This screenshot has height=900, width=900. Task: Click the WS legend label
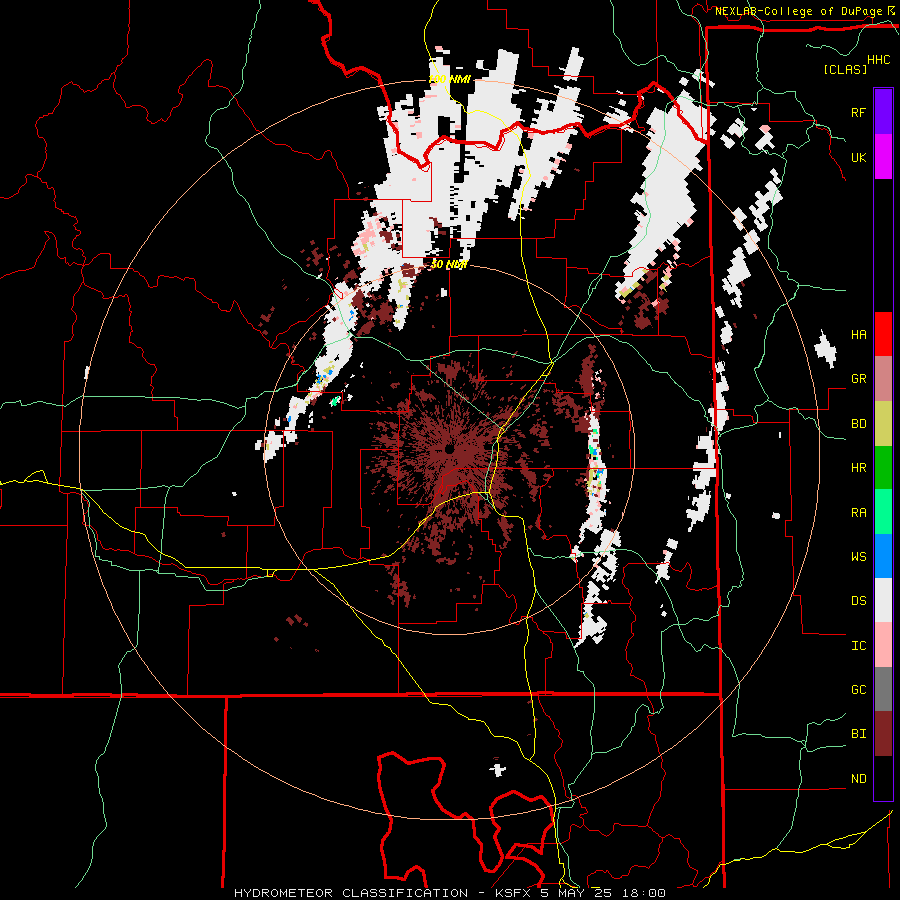click(x=858, y=556)
